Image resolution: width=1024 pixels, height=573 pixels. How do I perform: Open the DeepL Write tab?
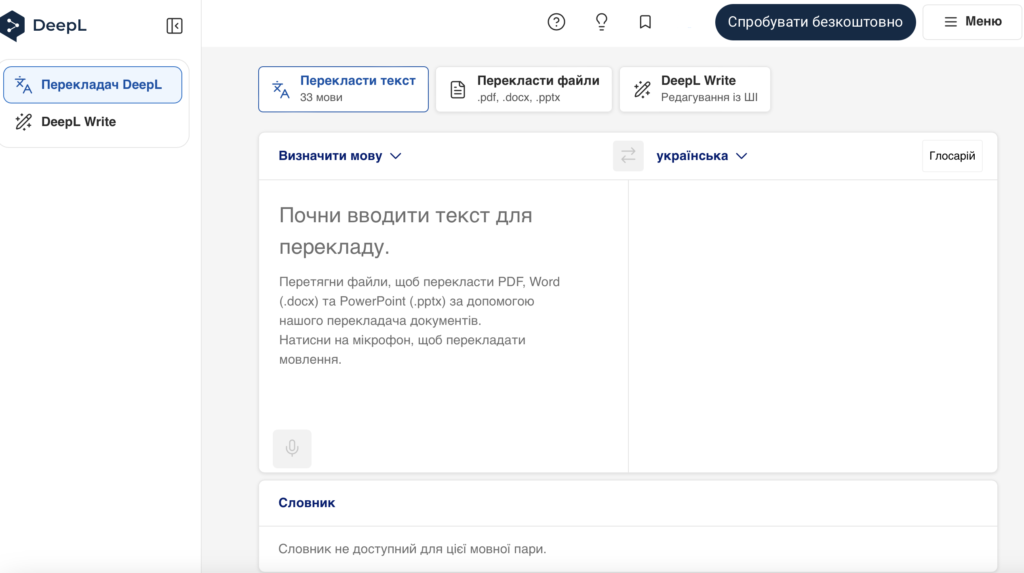pyautogui.click(x=695, y=89)
